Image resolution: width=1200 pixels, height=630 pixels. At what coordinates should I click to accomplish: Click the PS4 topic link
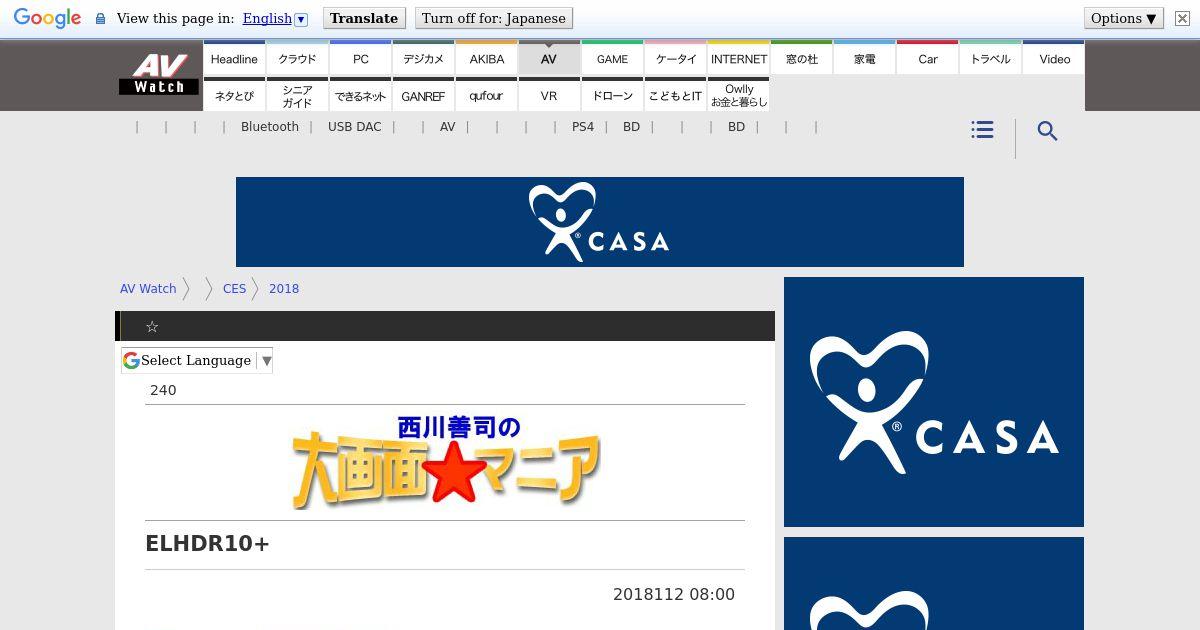coord(583,127)
